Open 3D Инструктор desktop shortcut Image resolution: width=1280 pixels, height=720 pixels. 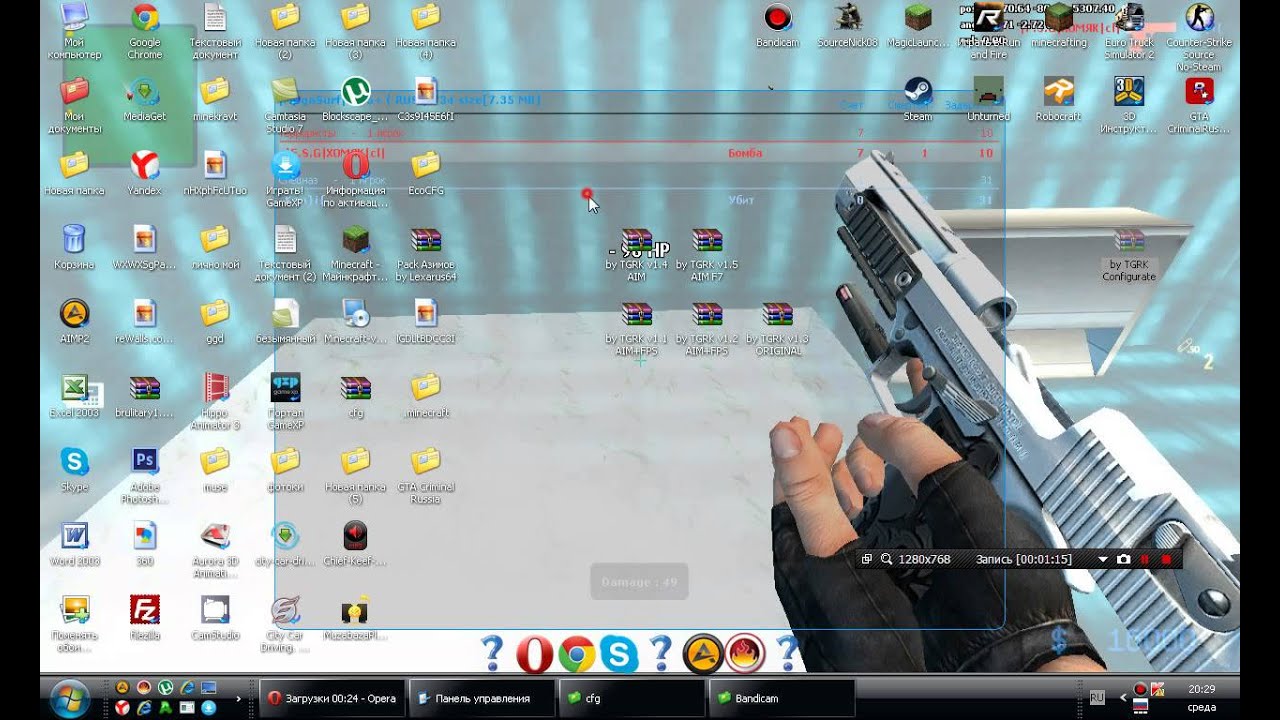point(1129,91)
